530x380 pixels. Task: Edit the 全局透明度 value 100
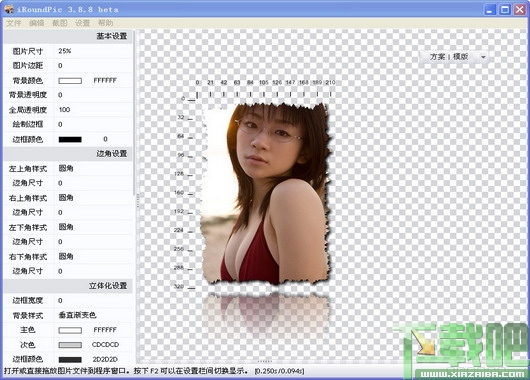click(93, 110)
